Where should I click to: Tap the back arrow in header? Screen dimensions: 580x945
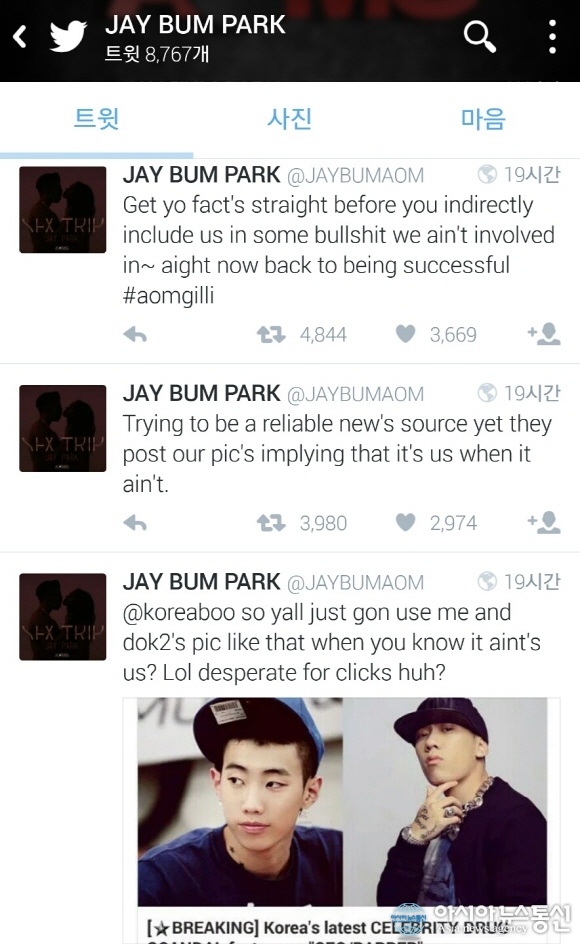20,37
